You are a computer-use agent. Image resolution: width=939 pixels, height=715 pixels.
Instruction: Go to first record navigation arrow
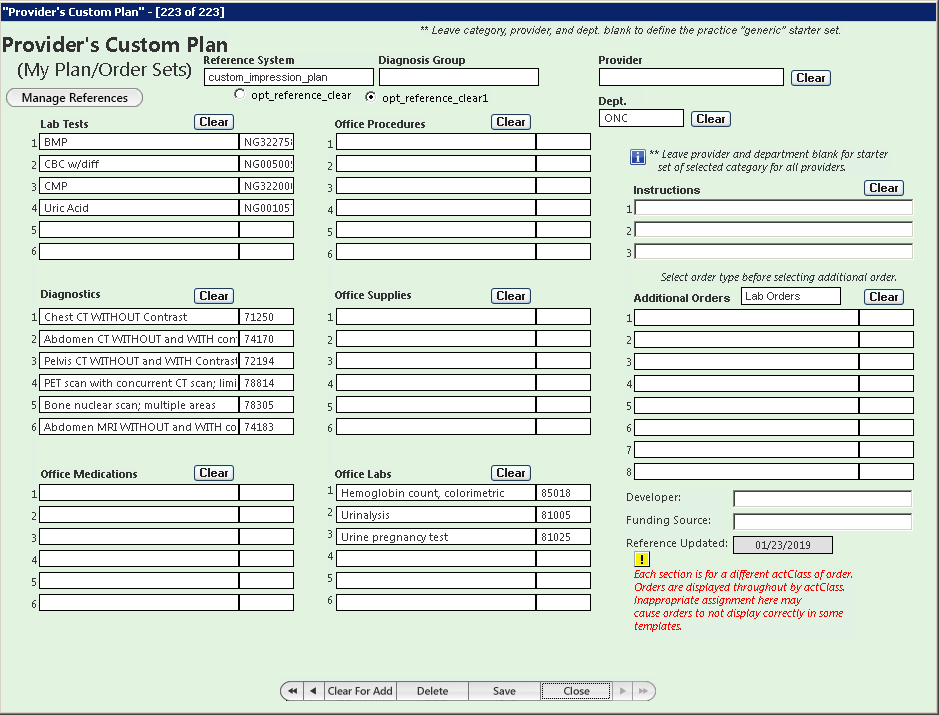pos(292,691)
